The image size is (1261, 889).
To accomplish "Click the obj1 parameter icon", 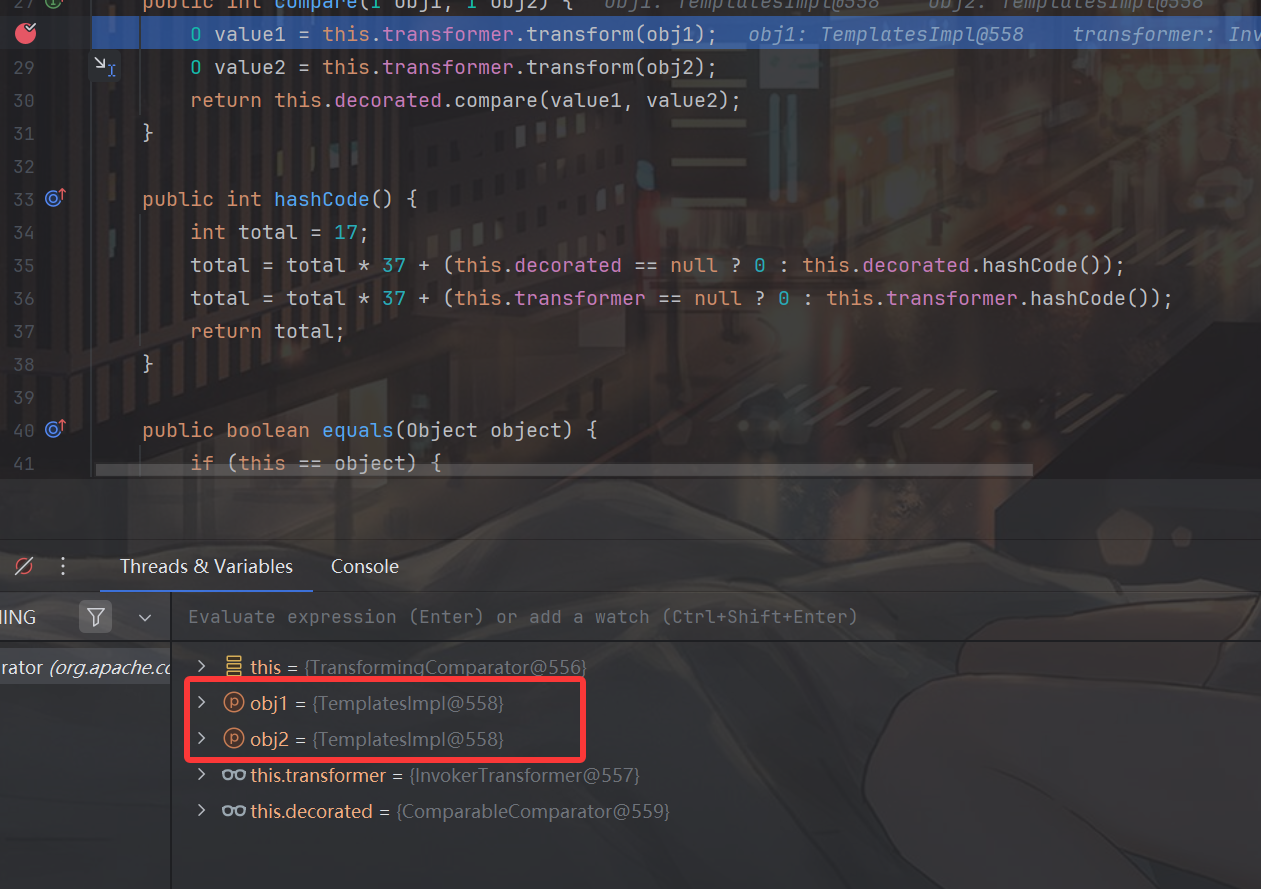I will 233,703.
